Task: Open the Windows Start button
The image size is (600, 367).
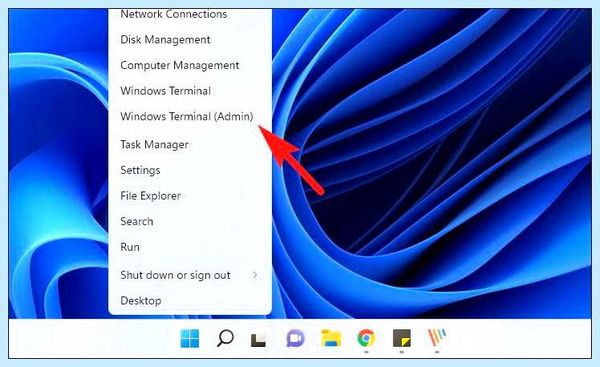Action: pos(190,338)
